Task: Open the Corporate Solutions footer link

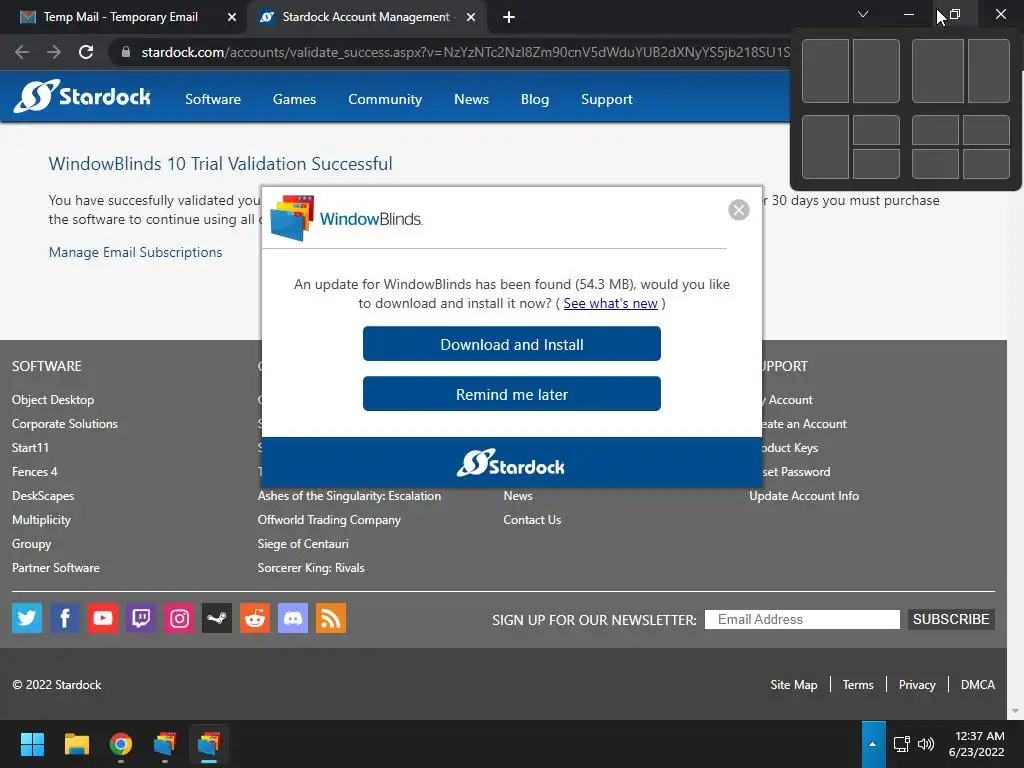Action: [65, 424]
